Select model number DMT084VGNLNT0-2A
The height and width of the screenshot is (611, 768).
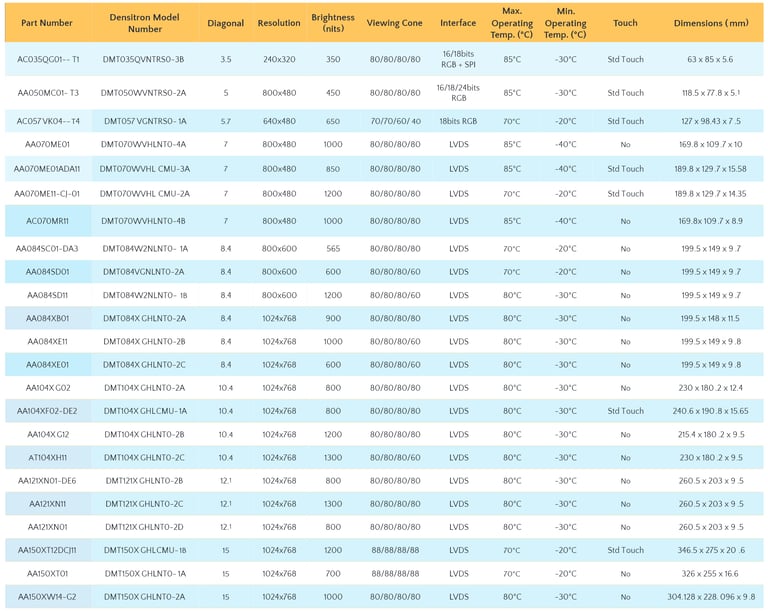pos(144,271)
